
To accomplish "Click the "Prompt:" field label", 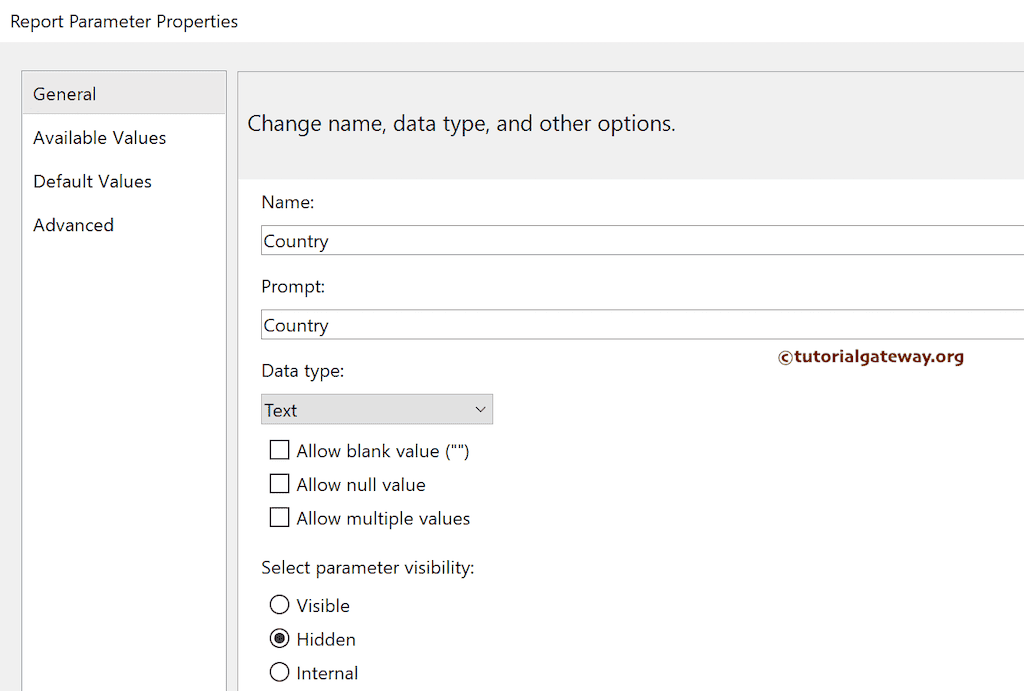I will pyautogui.click(x=293, y=286).
